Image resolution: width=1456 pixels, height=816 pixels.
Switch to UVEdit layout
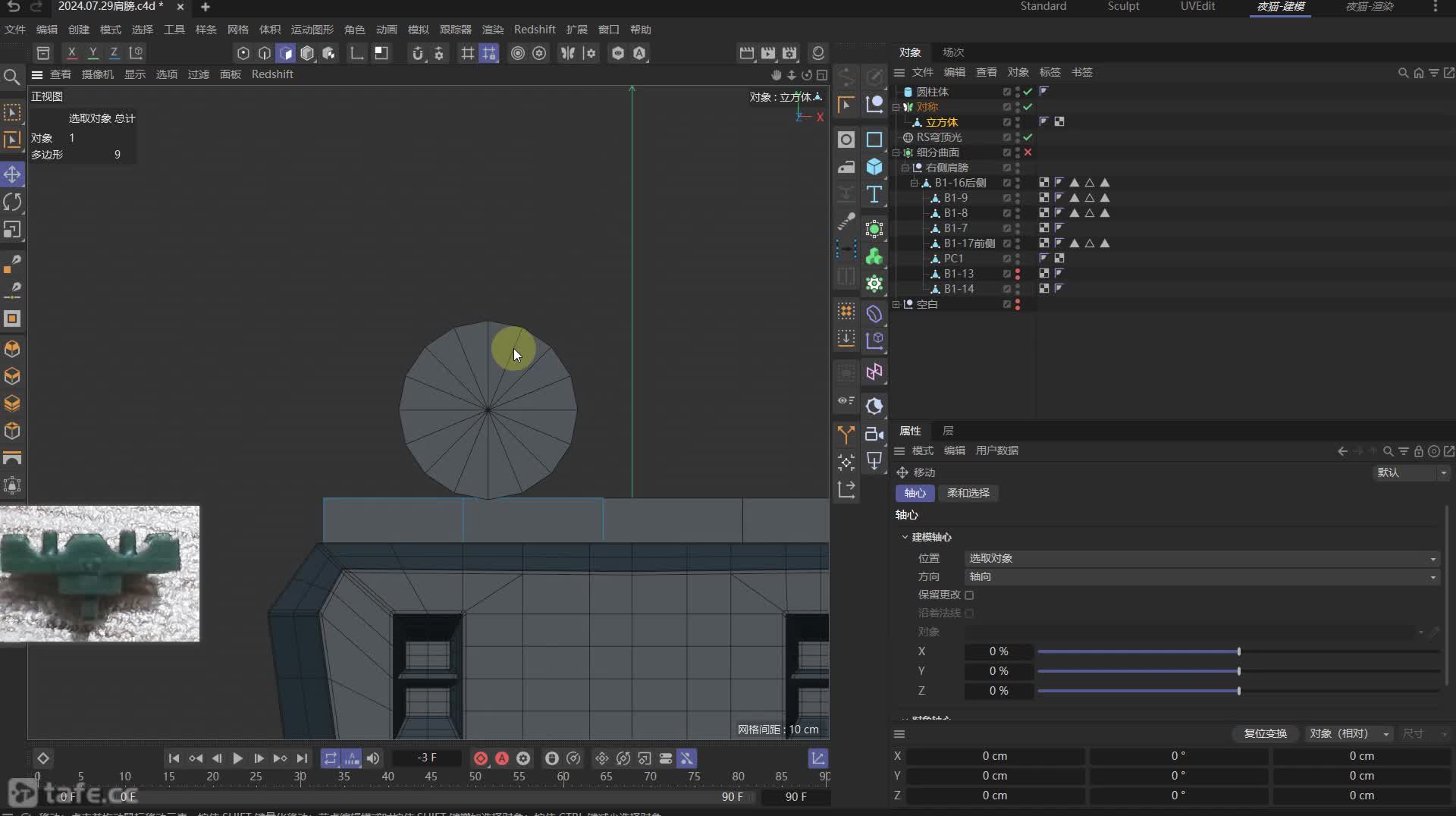pos(1197,6)
